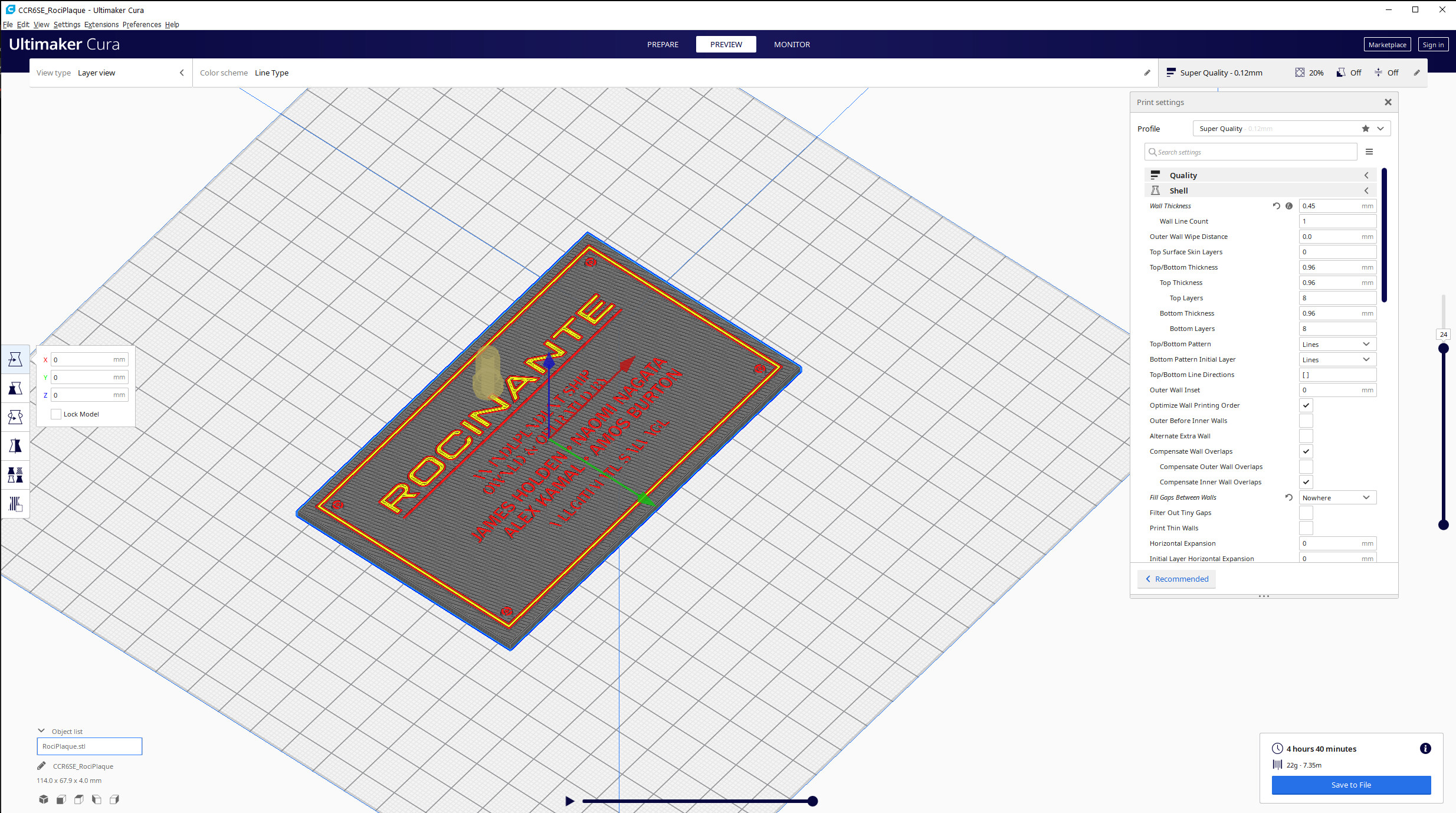1456x813 pixels.
Task: Enable the Lock Model checkbox
Action: [x=57, y=414]
